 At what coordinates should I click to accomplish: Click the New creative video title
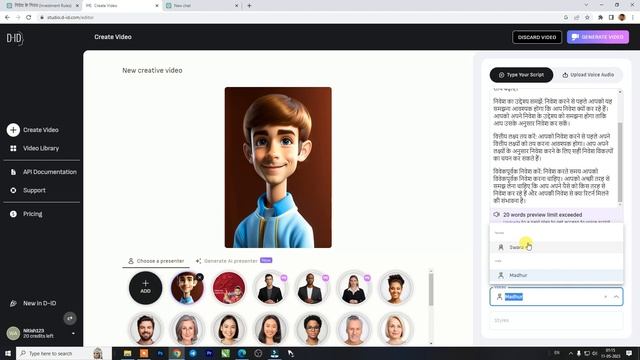tap(152, 70)
